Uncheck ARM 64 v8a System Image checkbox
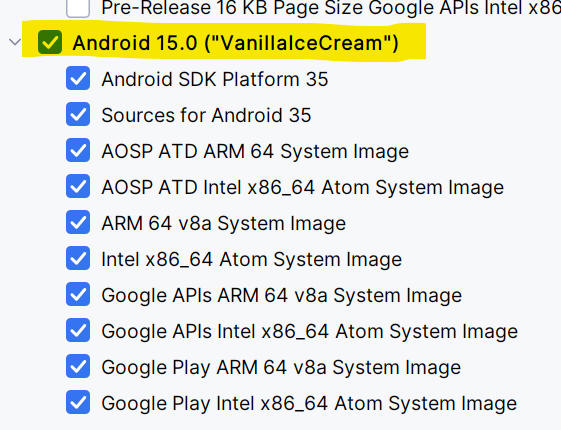Viewport: 561px width, 430px height. (x=78, y=223)
